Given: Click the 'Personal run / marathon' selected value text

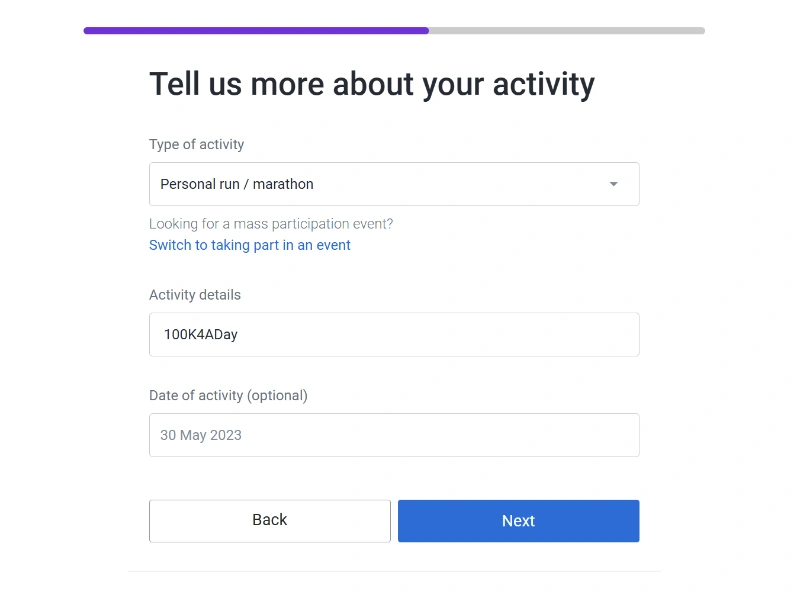Looking at the screenshot, I should 237,184.
